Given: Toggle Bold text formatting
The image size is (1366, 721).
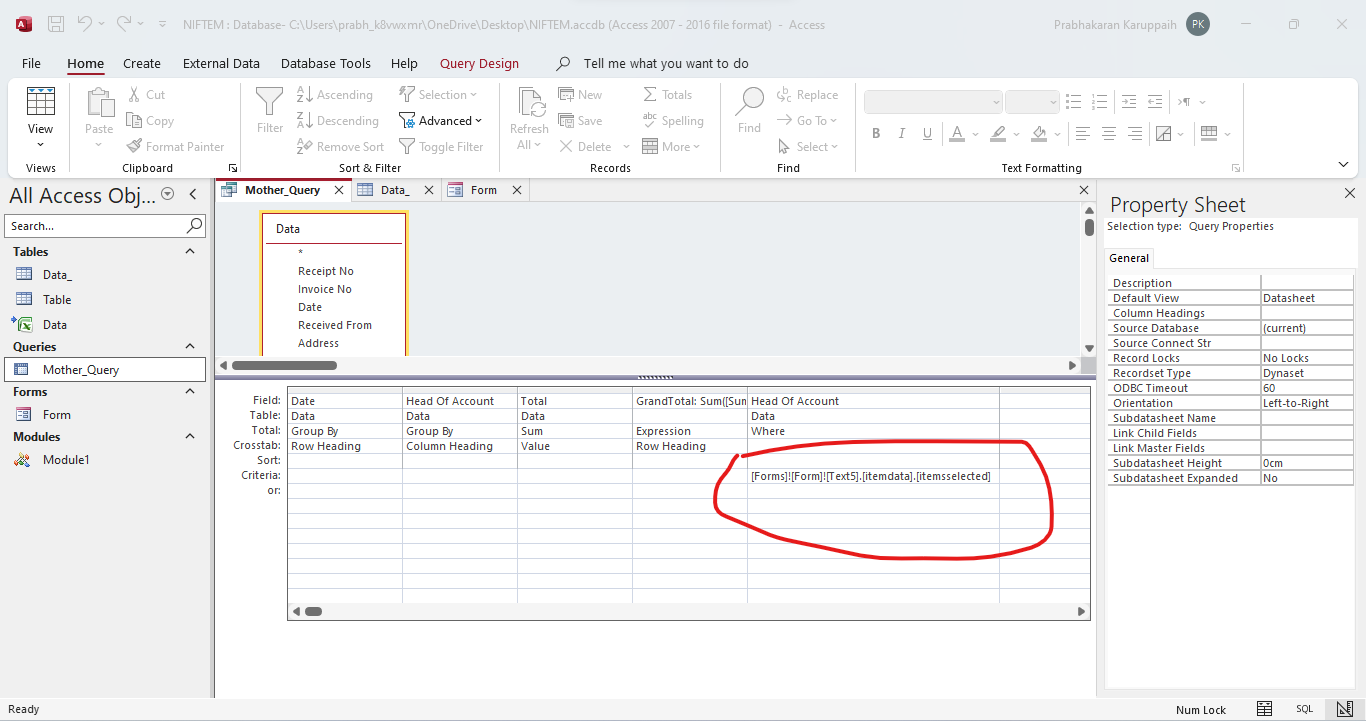Looking at the screenshot, I should pos(875,132).
